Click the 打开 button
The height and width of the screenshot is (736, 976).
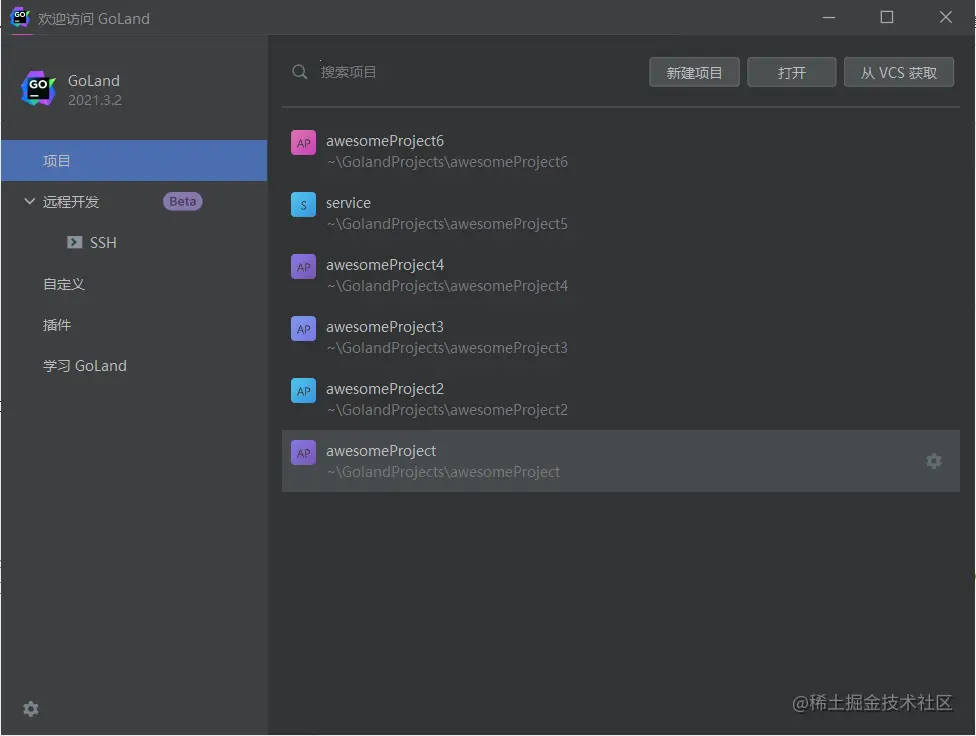pos(791,73)
